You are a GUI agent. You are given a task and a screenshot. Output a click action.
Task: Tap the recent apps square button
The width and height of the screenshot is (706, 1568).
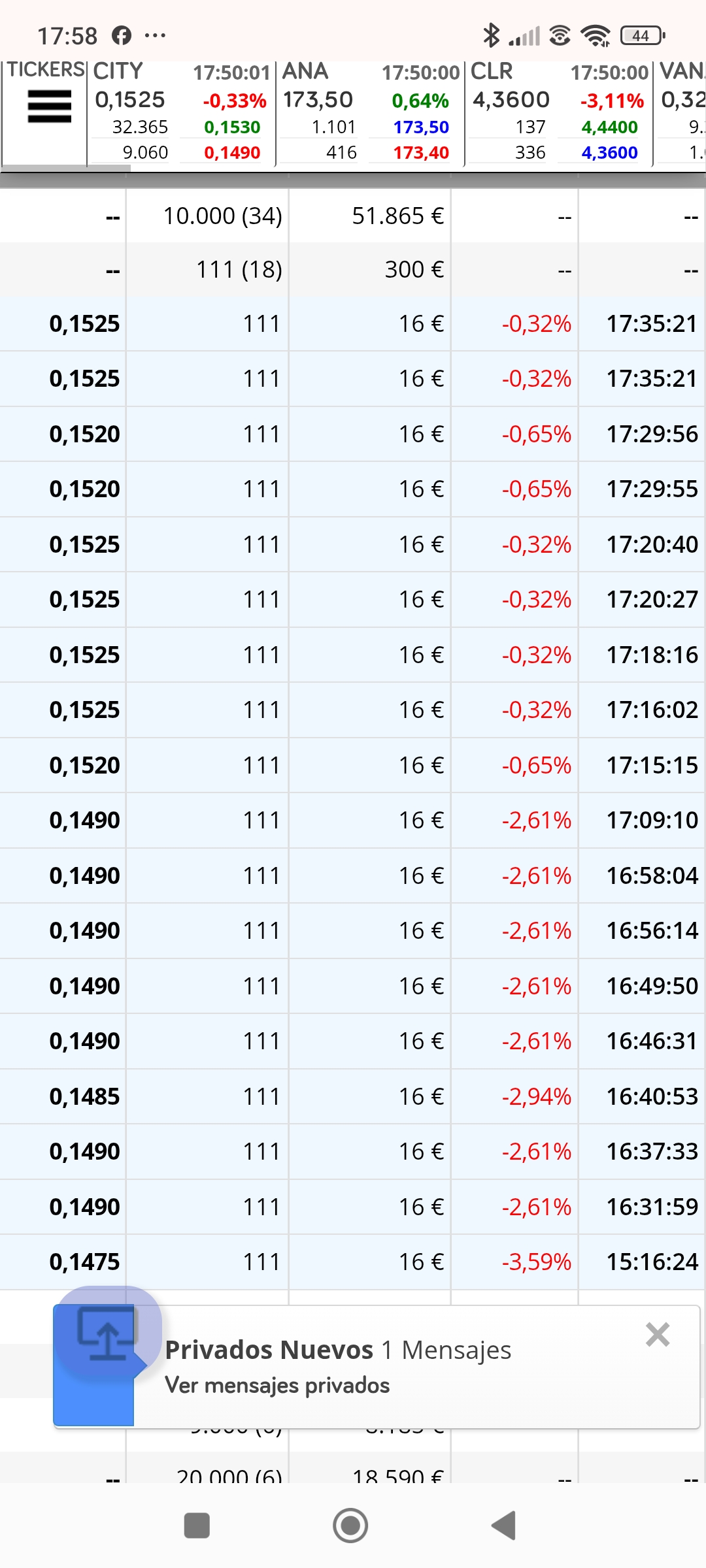pos(197,1526)
